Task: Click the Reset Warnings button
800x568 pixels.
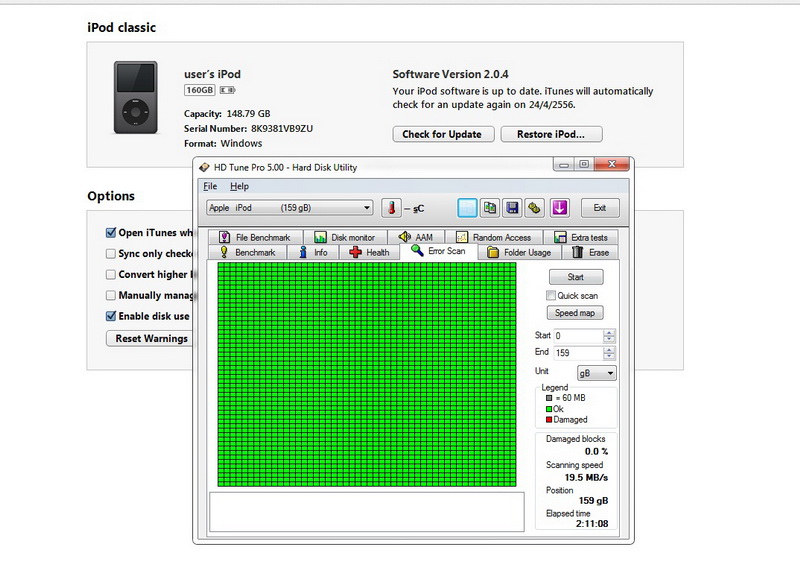Action: click(x=151, y=338)
